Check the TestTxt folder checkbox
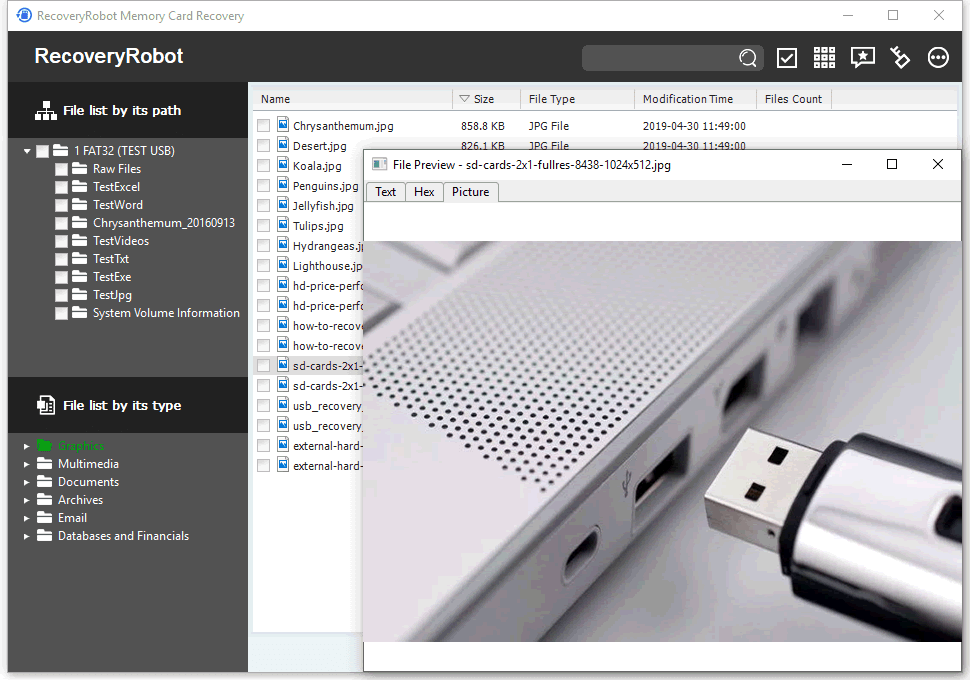970x680 pixels. pos(61,259)
